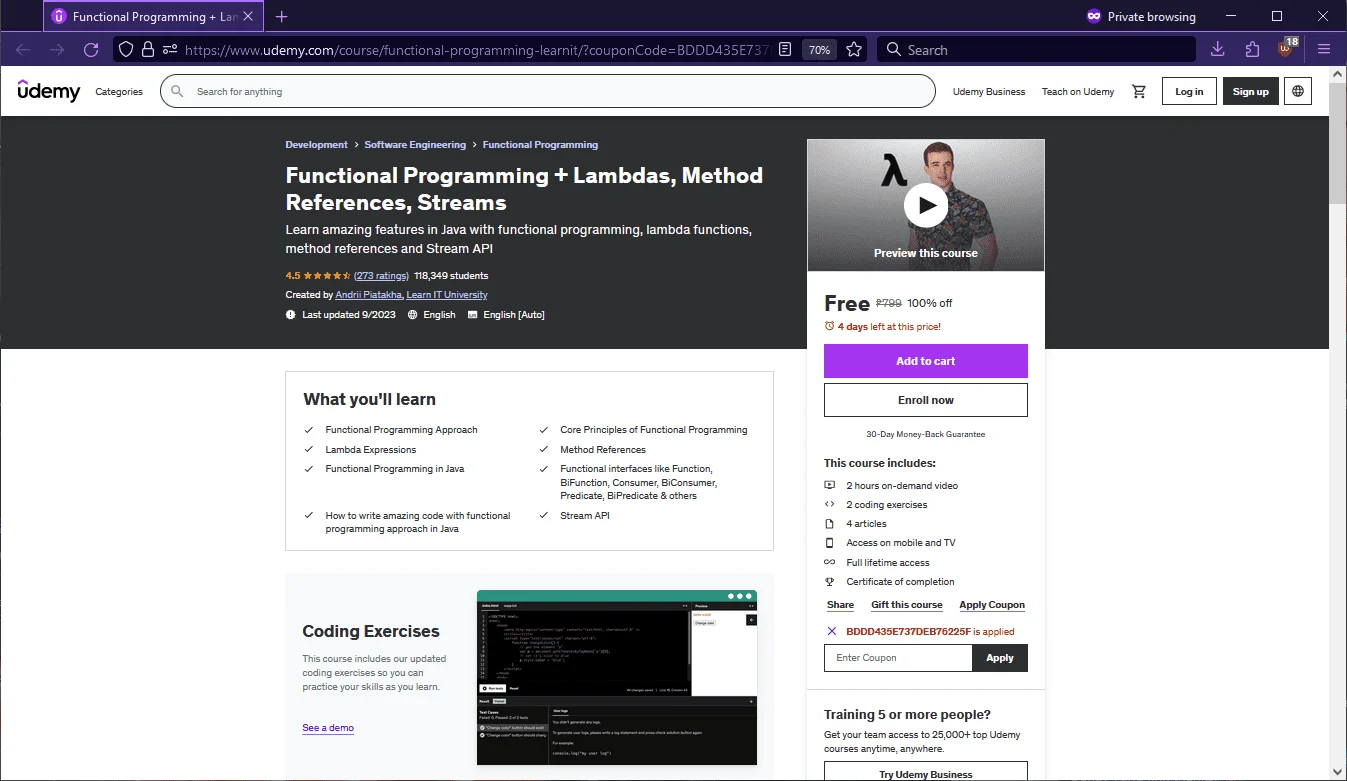Apply the coupon with Apply button
This screenshot has width=1347, height=781.
tap(1000, 658)
